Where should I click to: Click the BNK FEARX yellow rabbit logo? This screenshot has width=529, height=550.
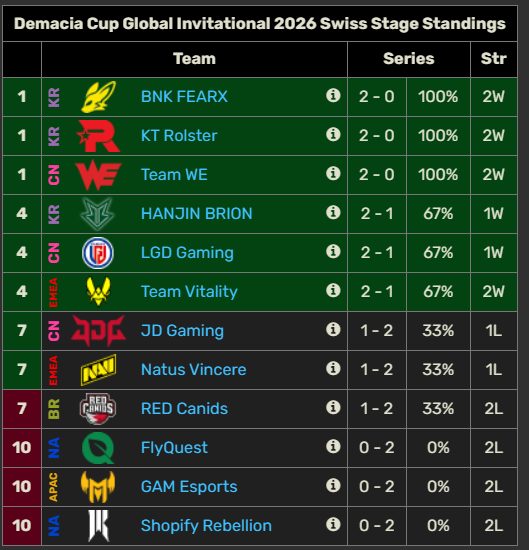point(98,97)
